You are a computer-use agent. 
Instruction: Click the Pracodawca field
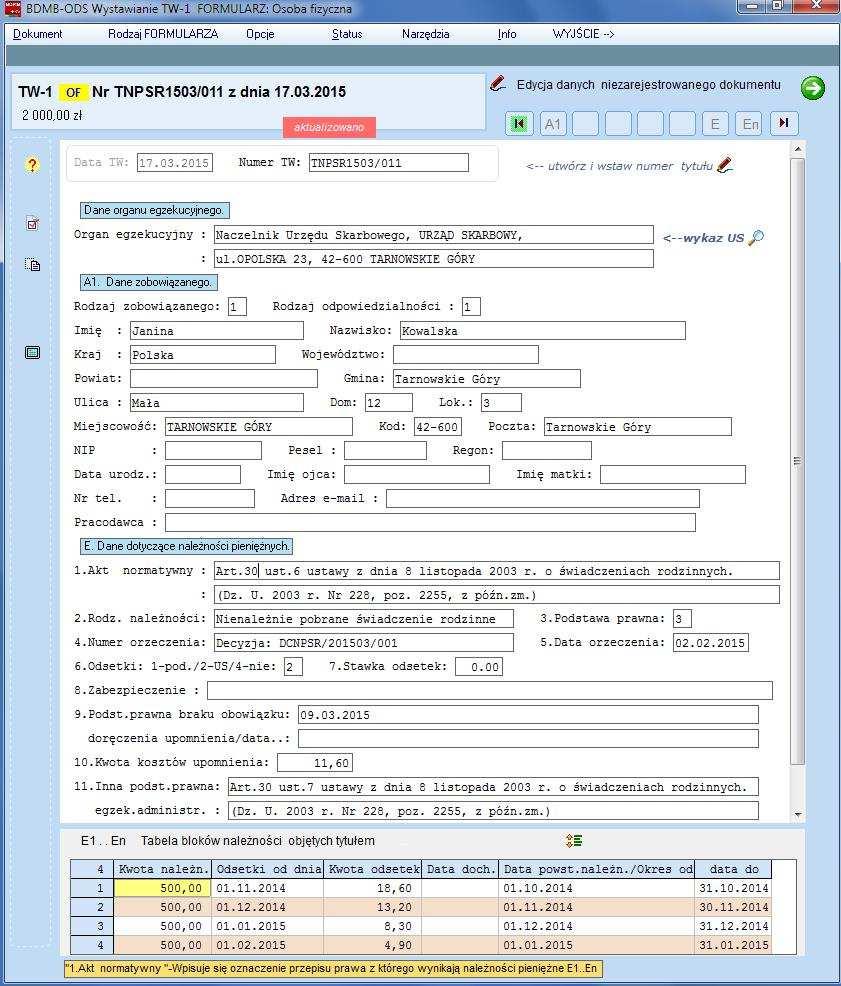(430, 523)
